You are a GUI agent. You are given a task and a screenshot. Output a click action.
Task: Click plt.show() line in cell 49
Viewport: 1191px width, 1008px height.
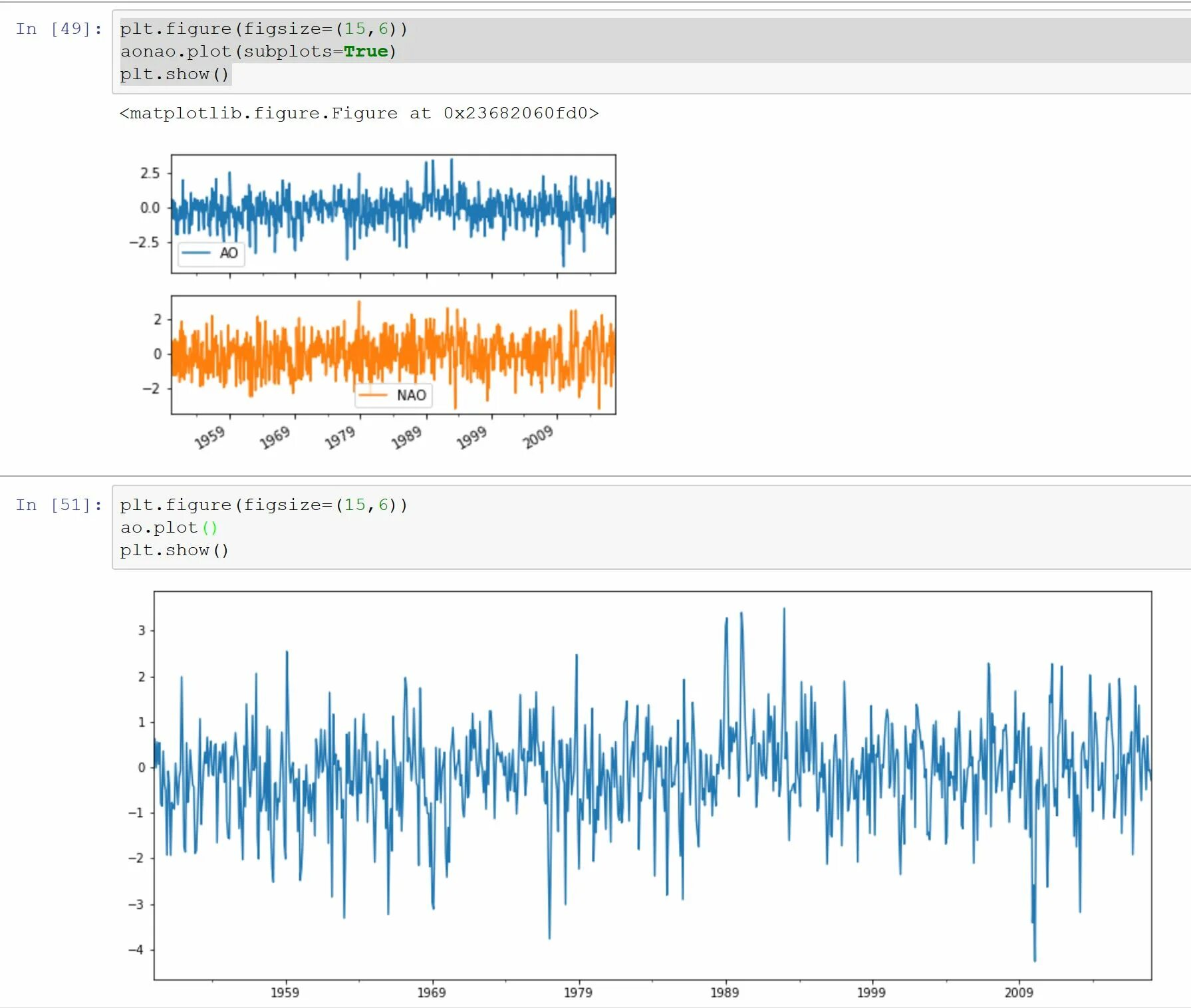pos(174,74)
